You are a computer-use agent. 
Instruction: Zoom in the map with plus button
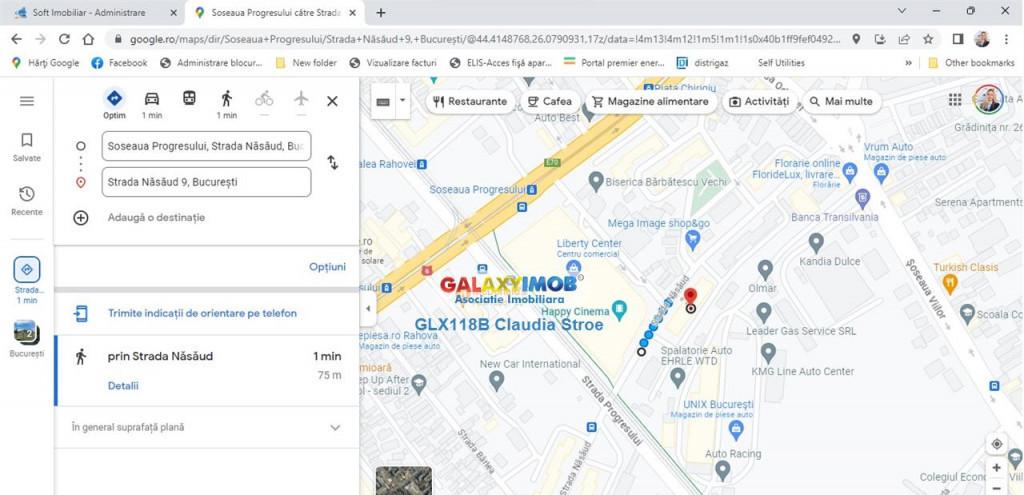996,468
